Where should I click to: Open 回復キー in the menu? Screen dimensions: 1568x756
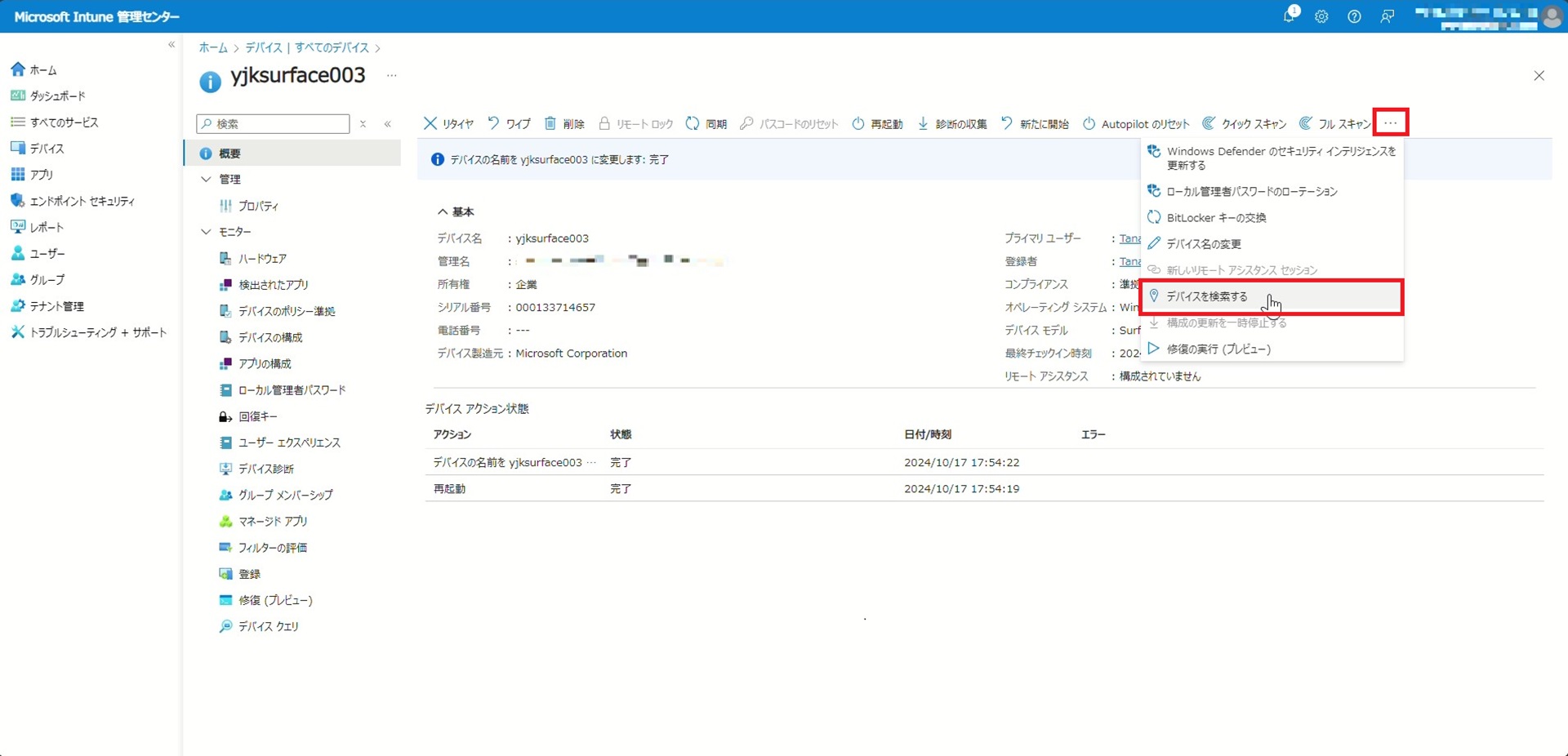[248, 416]
